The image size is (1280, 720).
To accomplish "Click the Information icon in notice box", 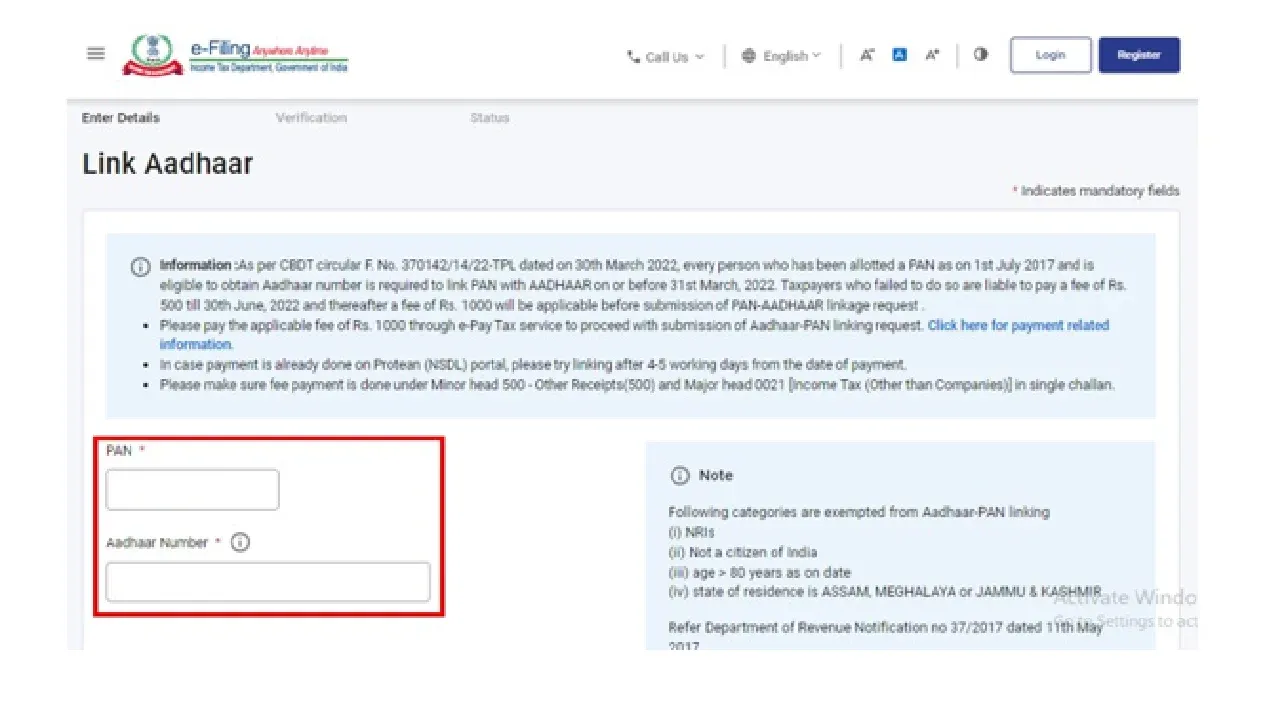I will click(x=141, y=267).
